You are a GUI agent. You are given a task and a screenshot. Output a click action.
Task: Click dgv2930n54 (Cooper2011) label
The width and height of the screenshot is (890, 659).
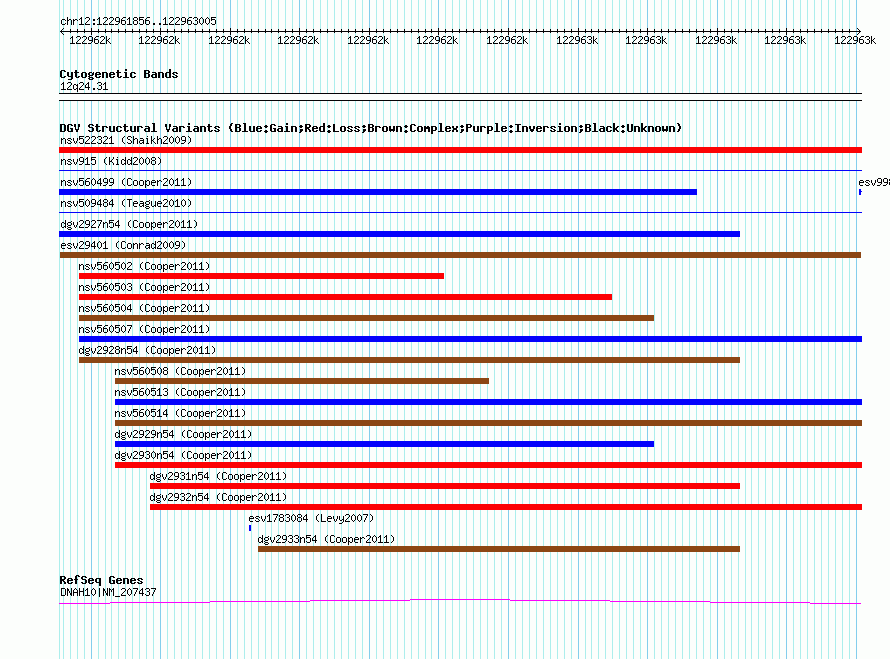[x=183, y=455]
